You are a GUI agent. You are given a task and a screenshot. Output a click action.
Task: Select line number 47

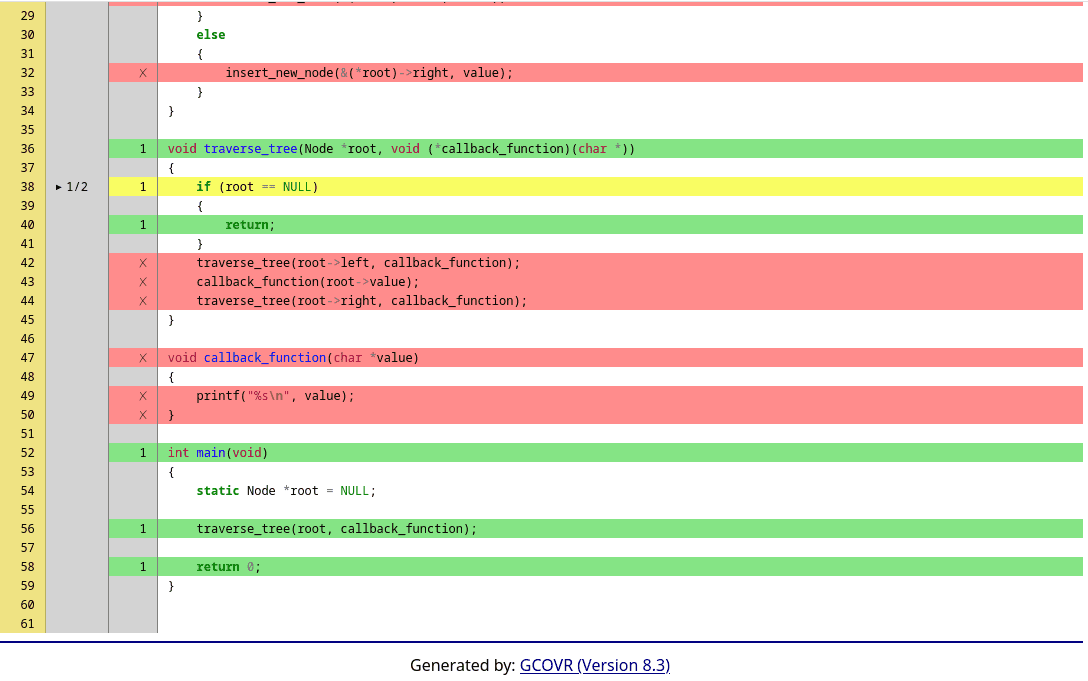coord(27,358)
